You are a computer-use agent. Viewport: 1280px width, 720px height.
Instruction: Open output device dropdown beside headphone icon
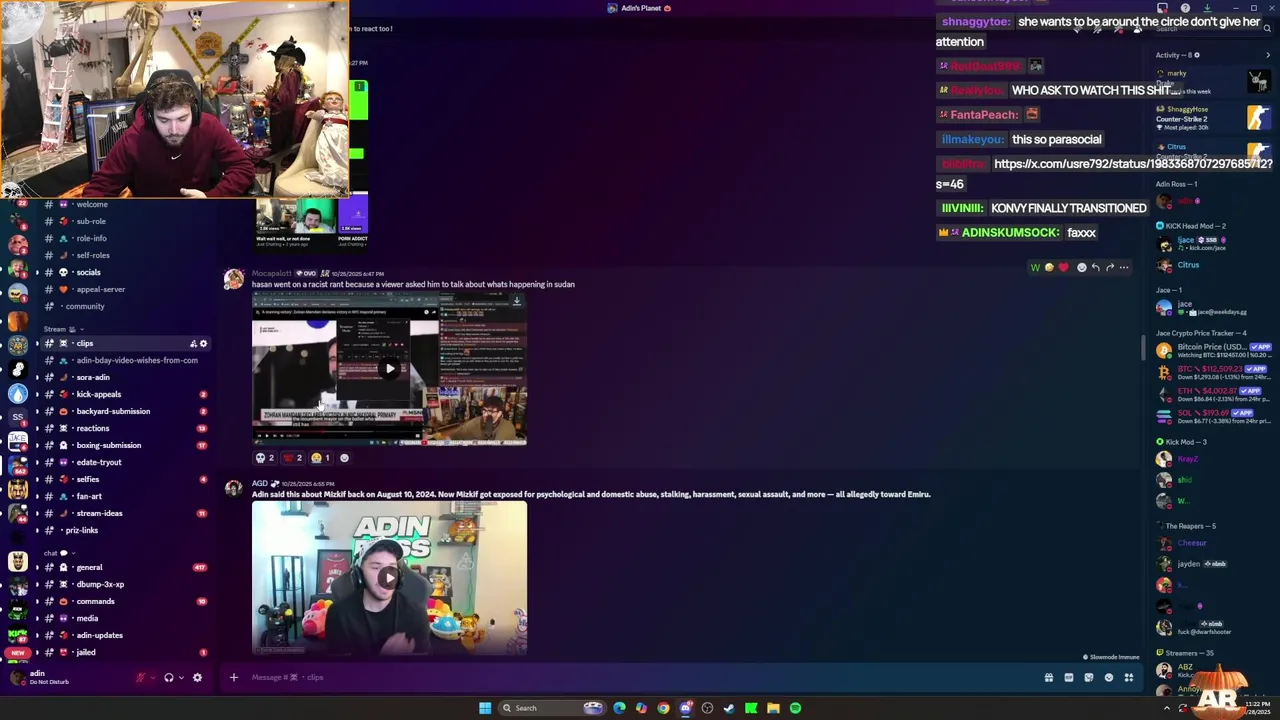click(181, 678)
